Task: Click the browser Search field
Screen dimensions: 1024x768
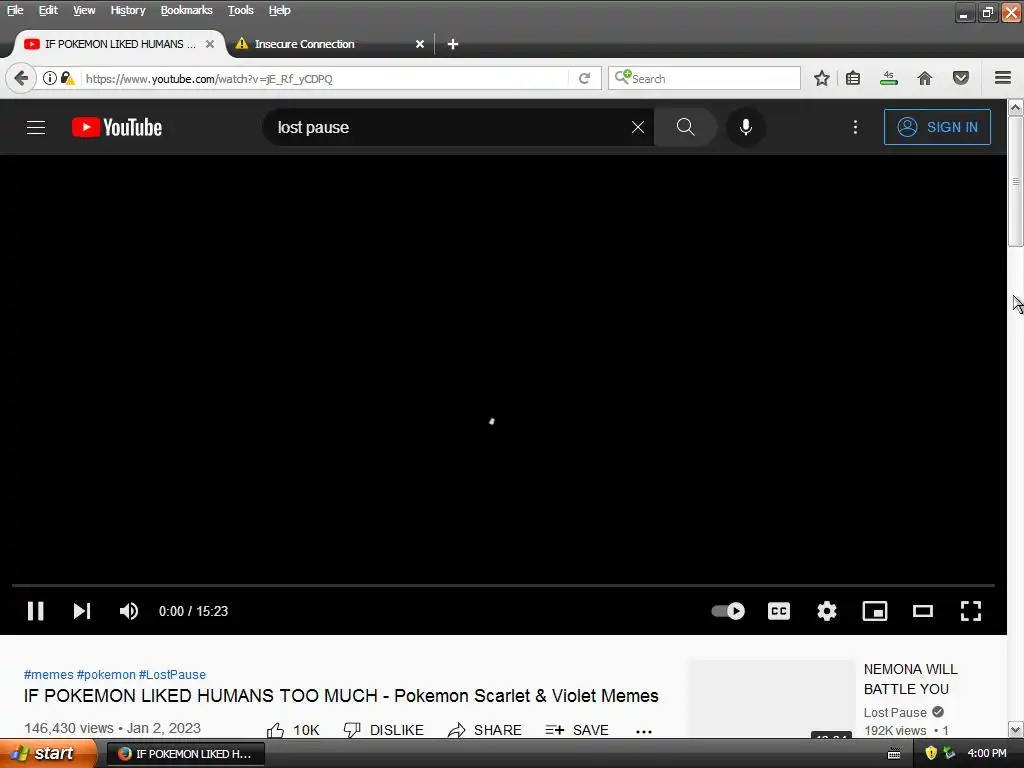Action: [704, 78]
